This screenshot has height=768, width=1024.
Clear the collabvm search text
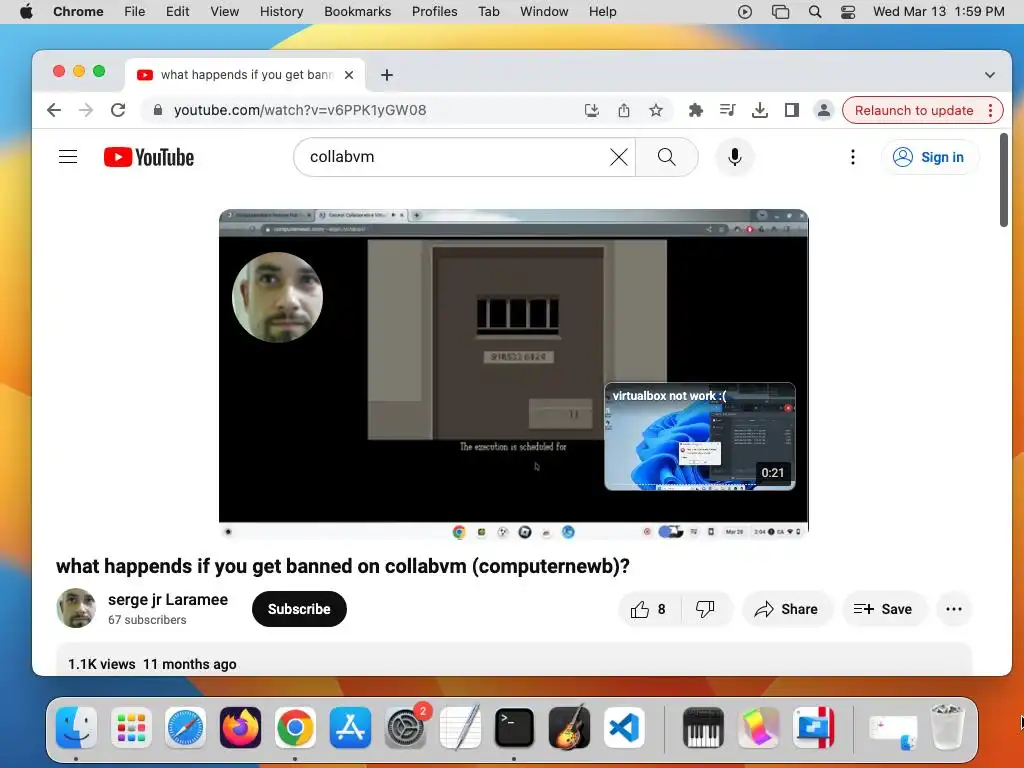618,157
